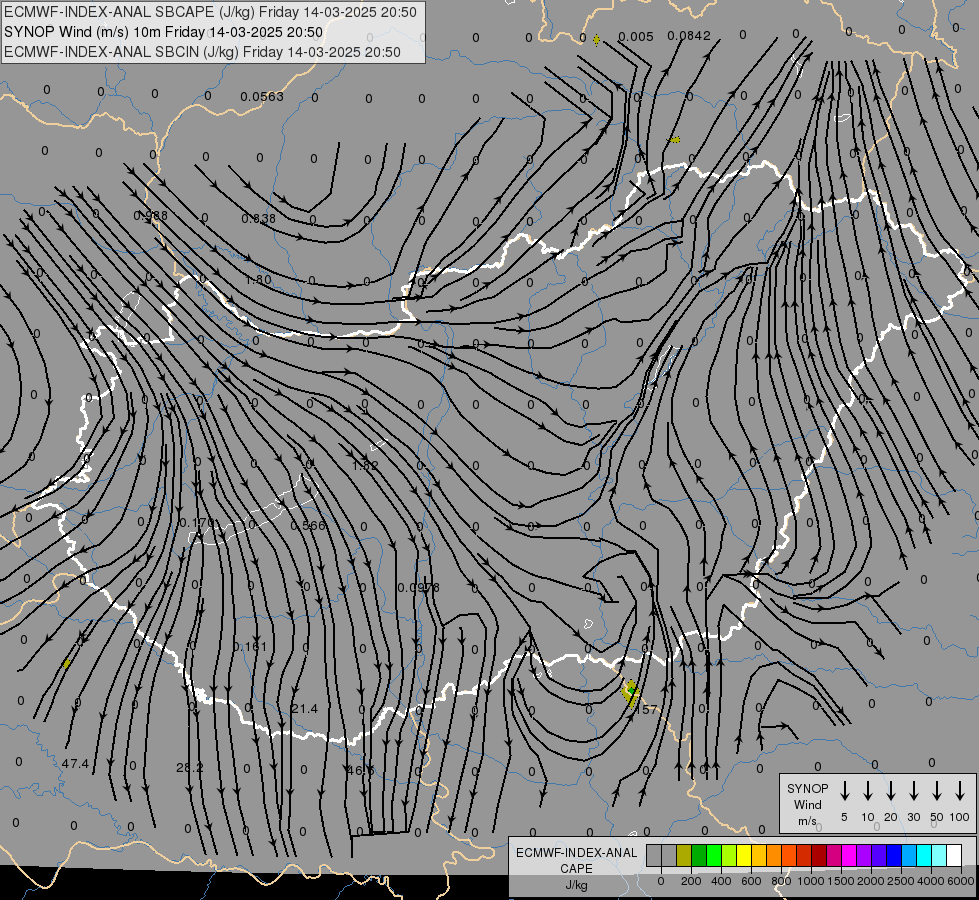Click the 157 value near olive patch
Viewport: 979px width, 900px height.
pyautogui.click(x=646, y=709)
